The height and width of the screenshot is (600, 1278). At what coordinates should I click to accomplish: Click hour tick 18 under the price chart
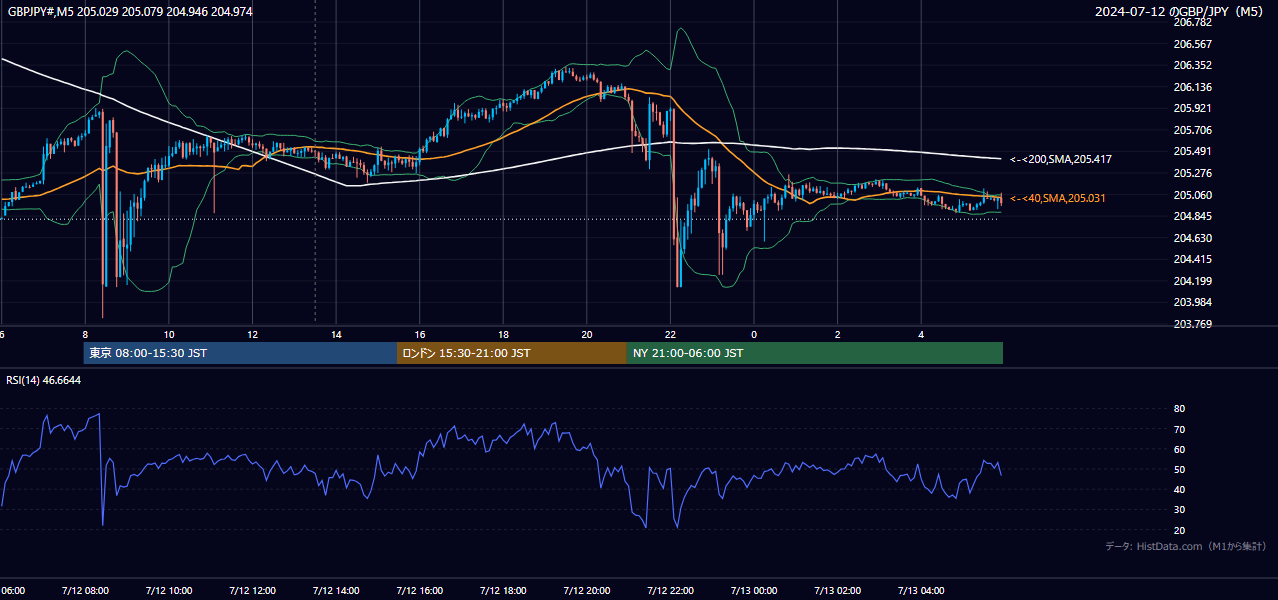504,335
